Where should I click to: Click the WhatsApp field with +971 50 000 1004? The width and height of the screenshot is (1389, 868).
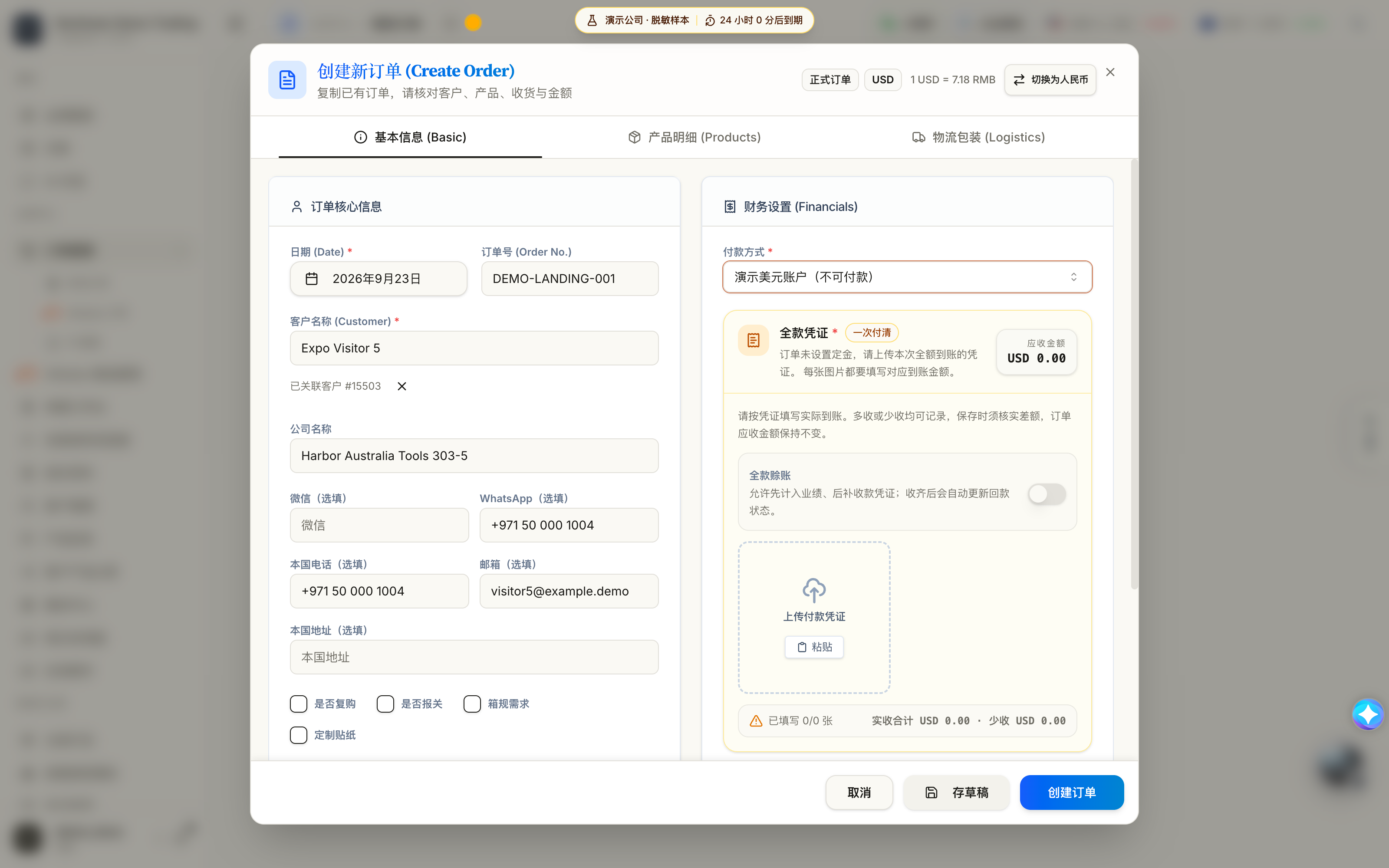(x=569, y=525)
